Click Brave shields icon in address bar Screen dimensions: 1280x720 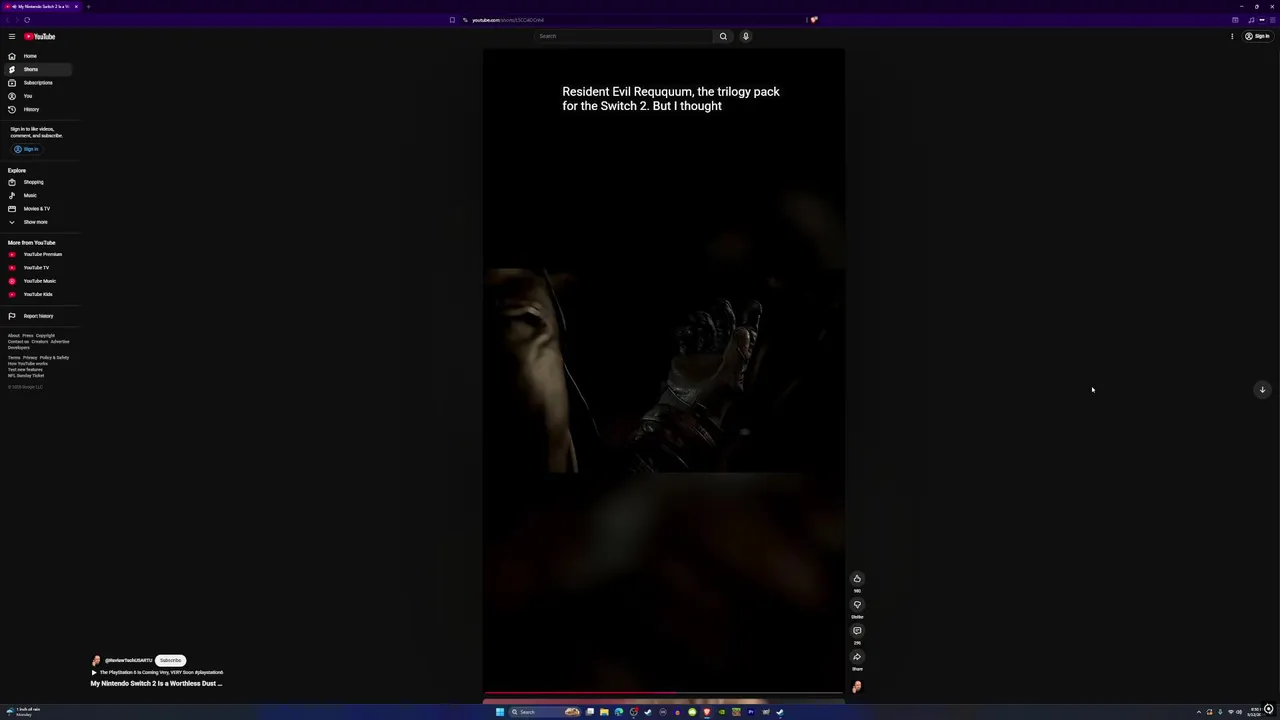coord(814,20)
